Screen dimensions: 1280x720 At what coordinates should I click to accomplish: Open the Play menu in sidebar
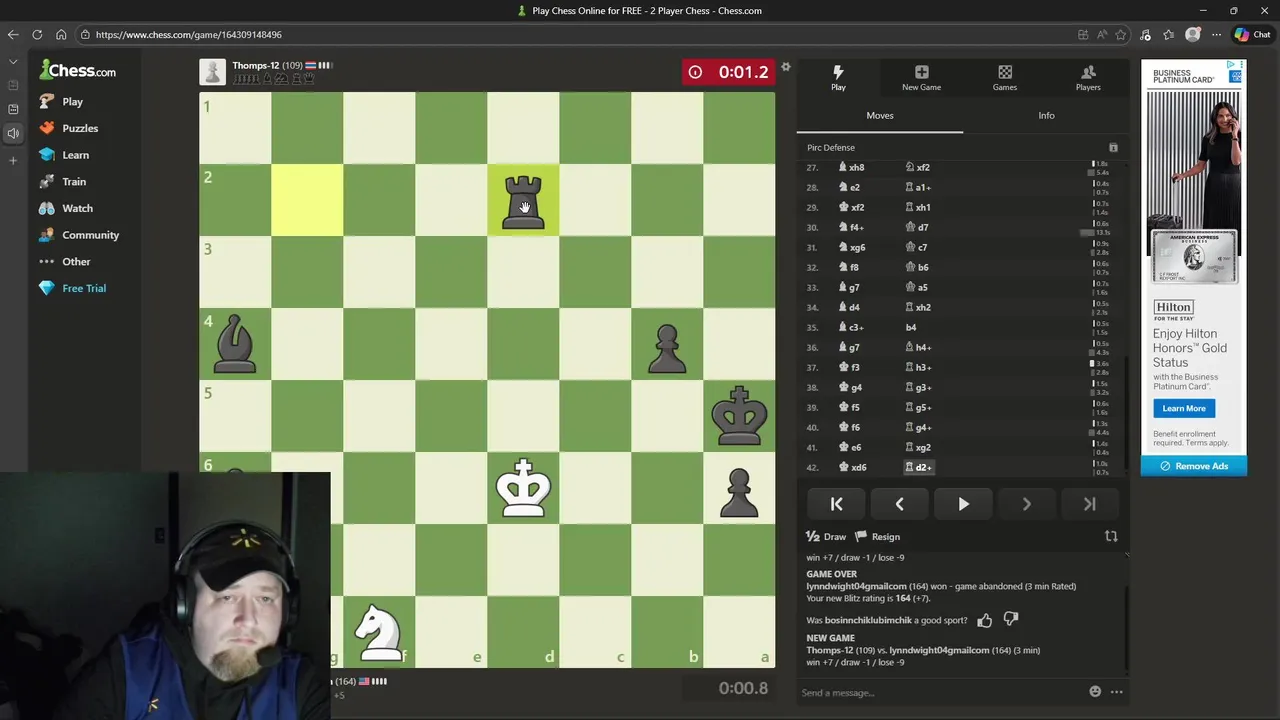click(x=60, y=101)
